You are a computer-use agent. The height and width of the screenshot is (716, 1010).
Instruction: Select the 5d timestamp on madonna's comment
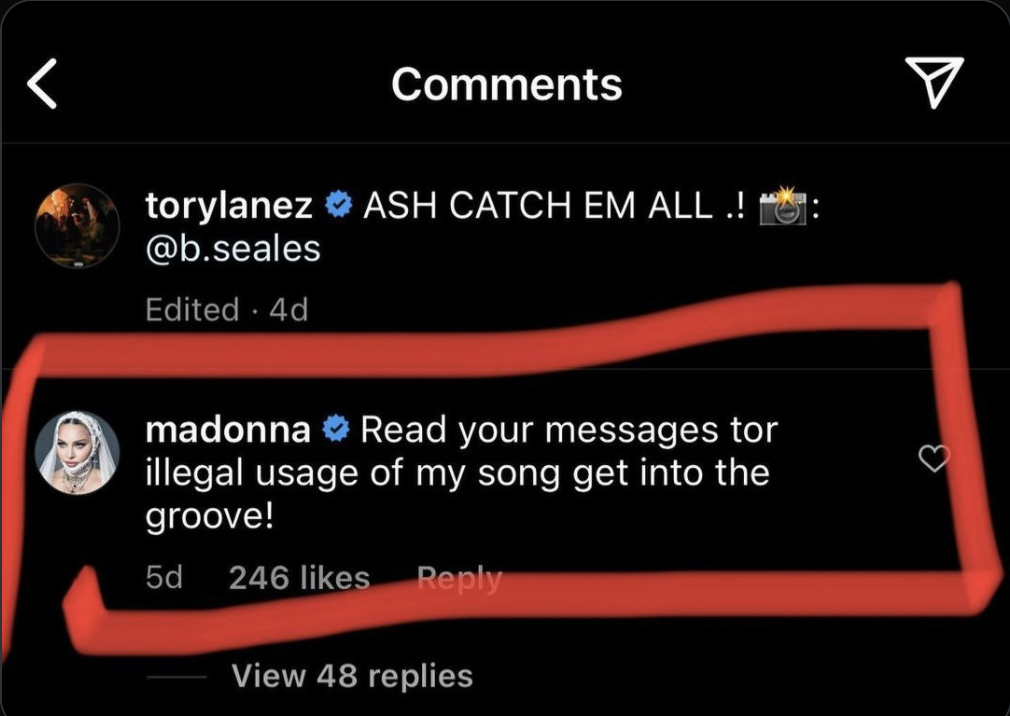[x=164, y=578]
